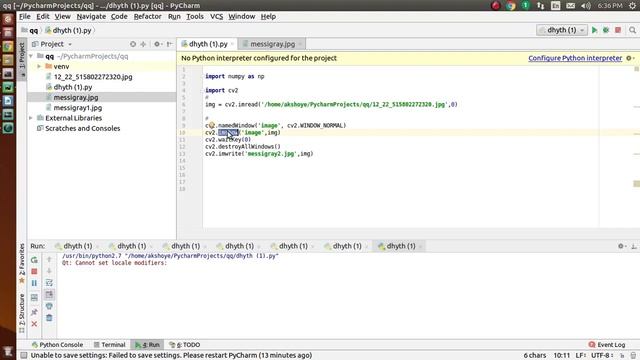Open the Refactor menu

pyautogui.click(x=147, y=16)
